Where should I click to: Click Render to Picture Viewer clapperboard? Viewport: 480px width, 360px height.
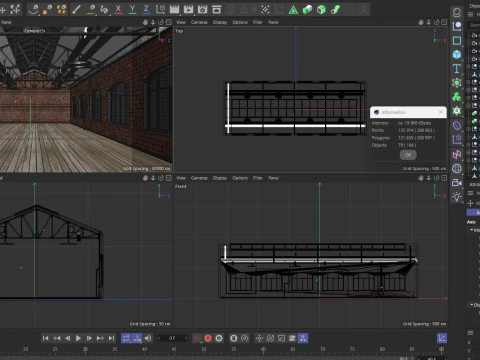pos(188,9)
